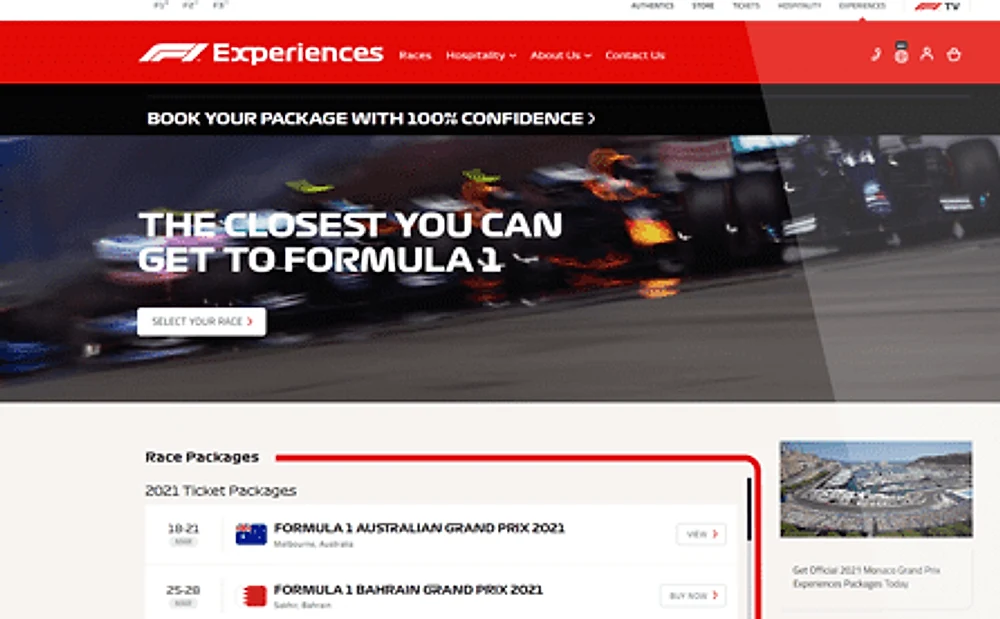This screenshot has height=619, width=1000.
Task: Open the currency selector icon
Action: (901, 53)
